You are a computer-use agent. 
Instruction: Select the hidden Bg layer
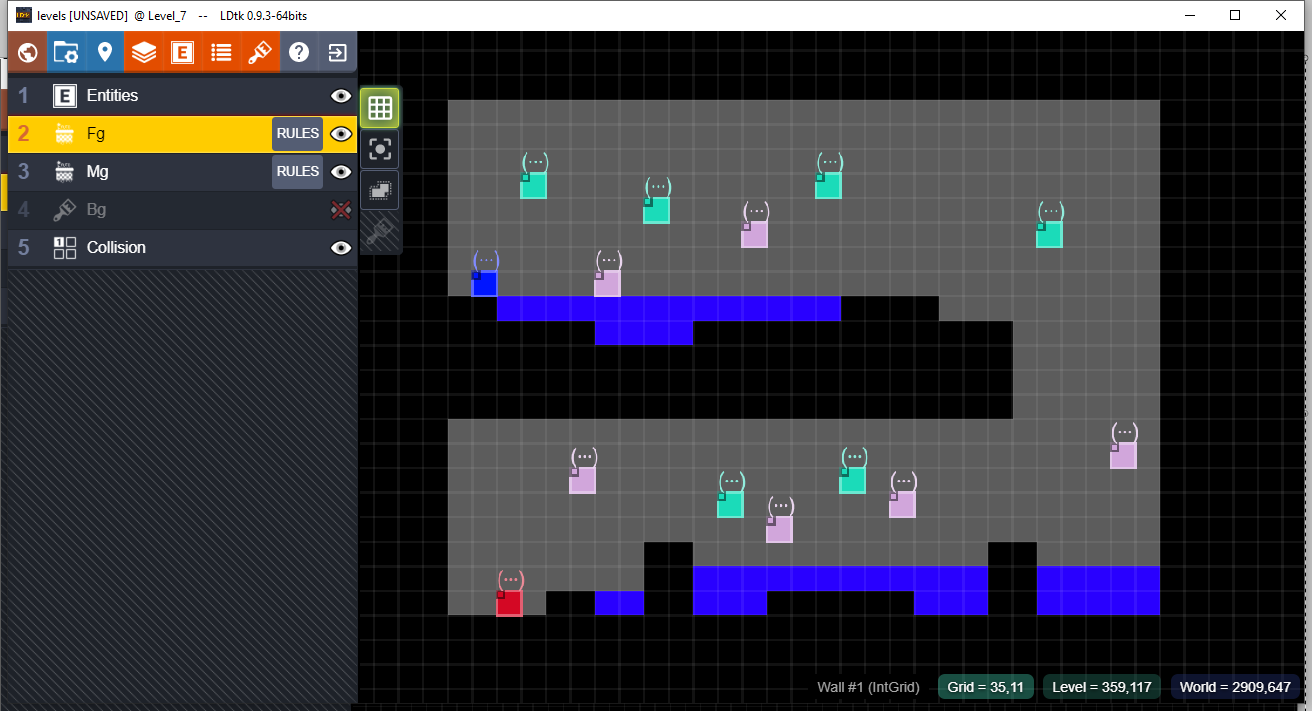tap(182, 210)
